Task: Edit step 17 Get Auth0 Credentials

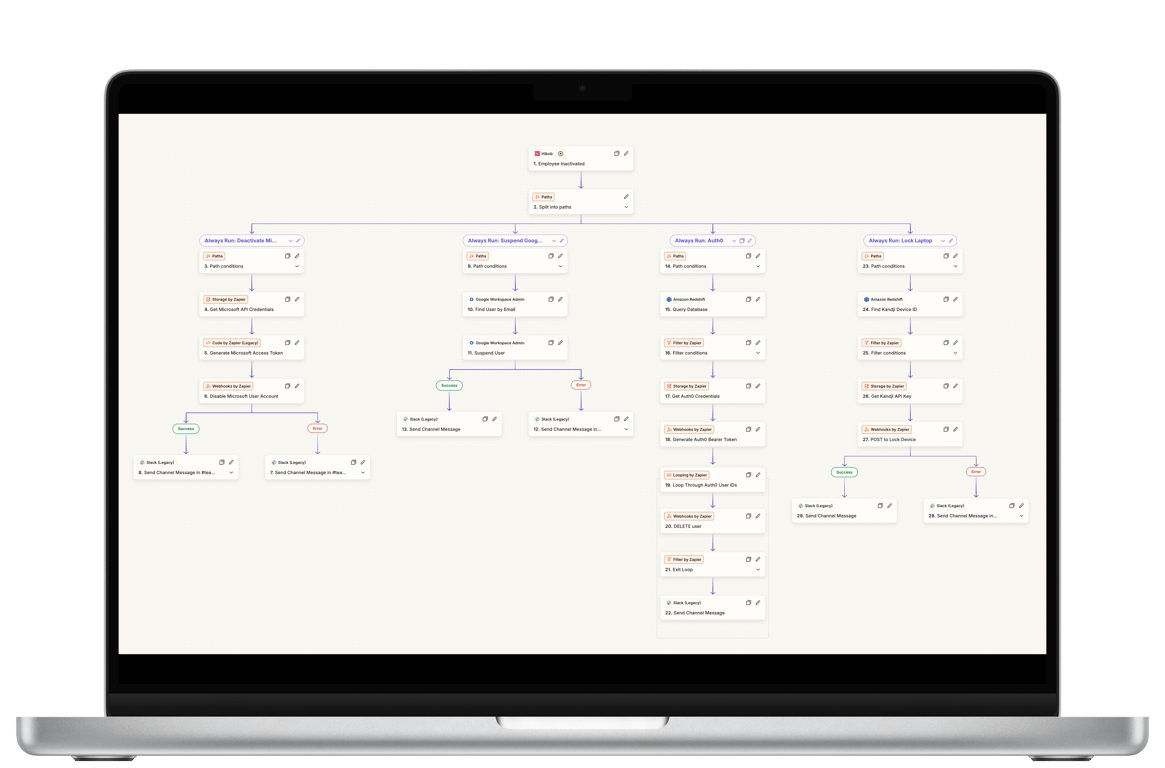Action: [758, 386]
